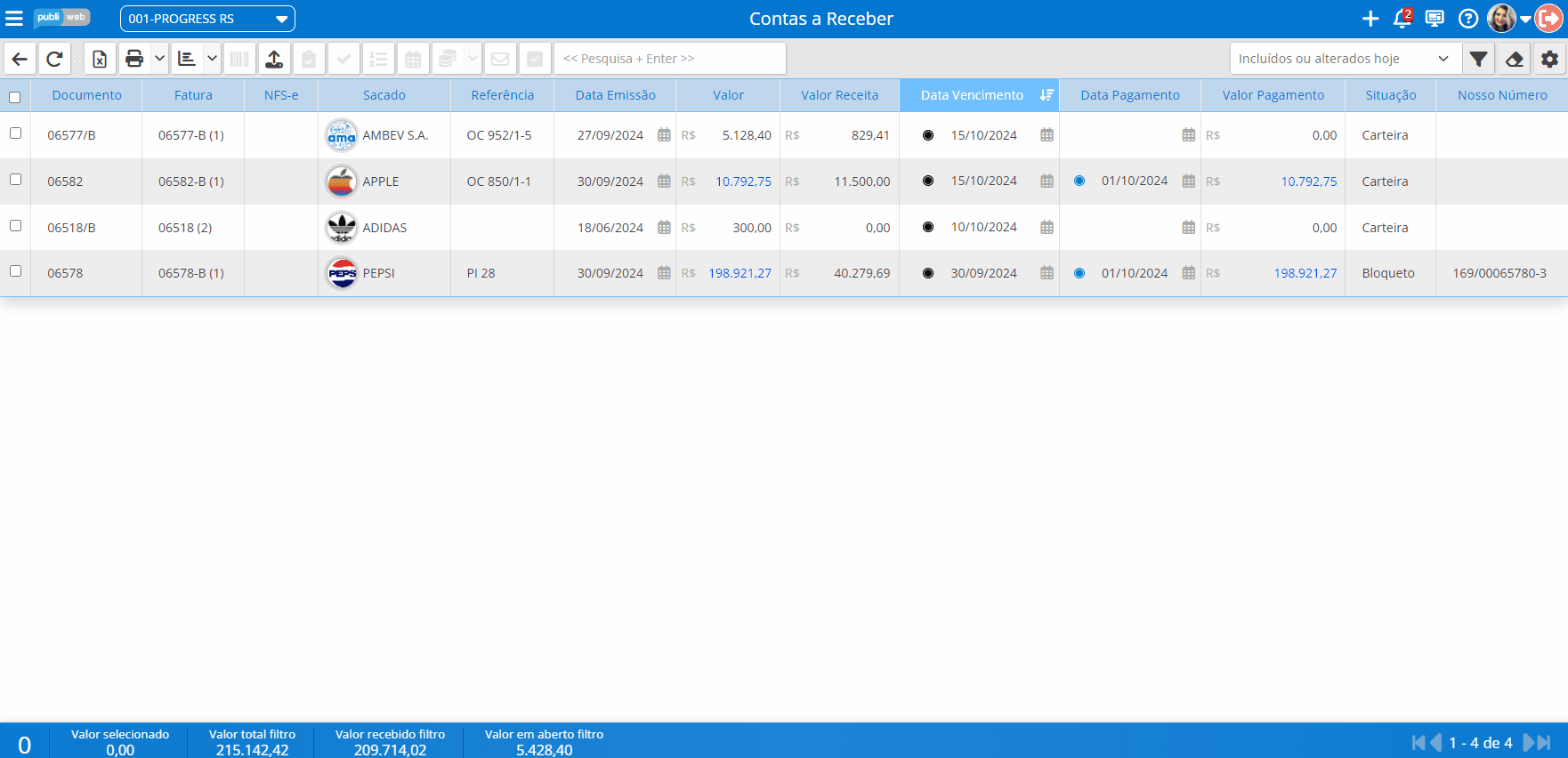Screen dimensions: 1568x758
Task: Click the printer icon
Action: point(134,59)
